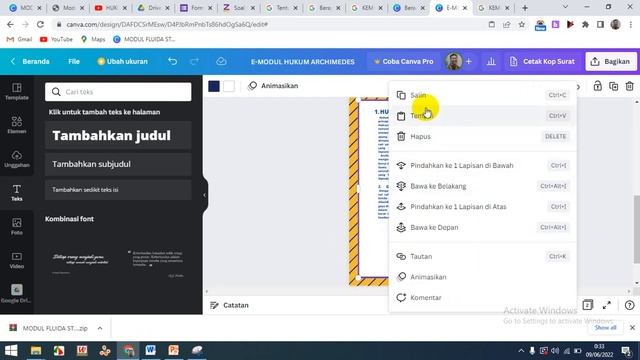The image size is (640, 360).
Task: Open the Elemen side panel
Action: [x=17, y=125]
